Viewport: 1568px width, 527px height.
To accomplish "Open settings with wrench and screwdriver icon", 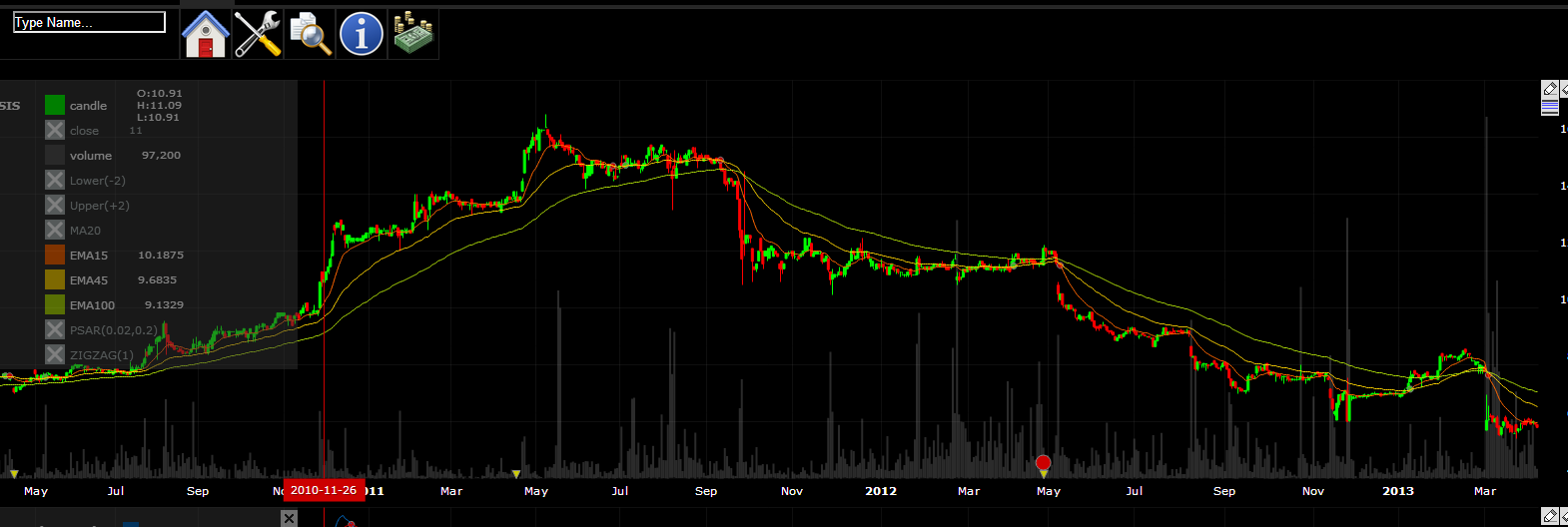I will click(258, 34).
